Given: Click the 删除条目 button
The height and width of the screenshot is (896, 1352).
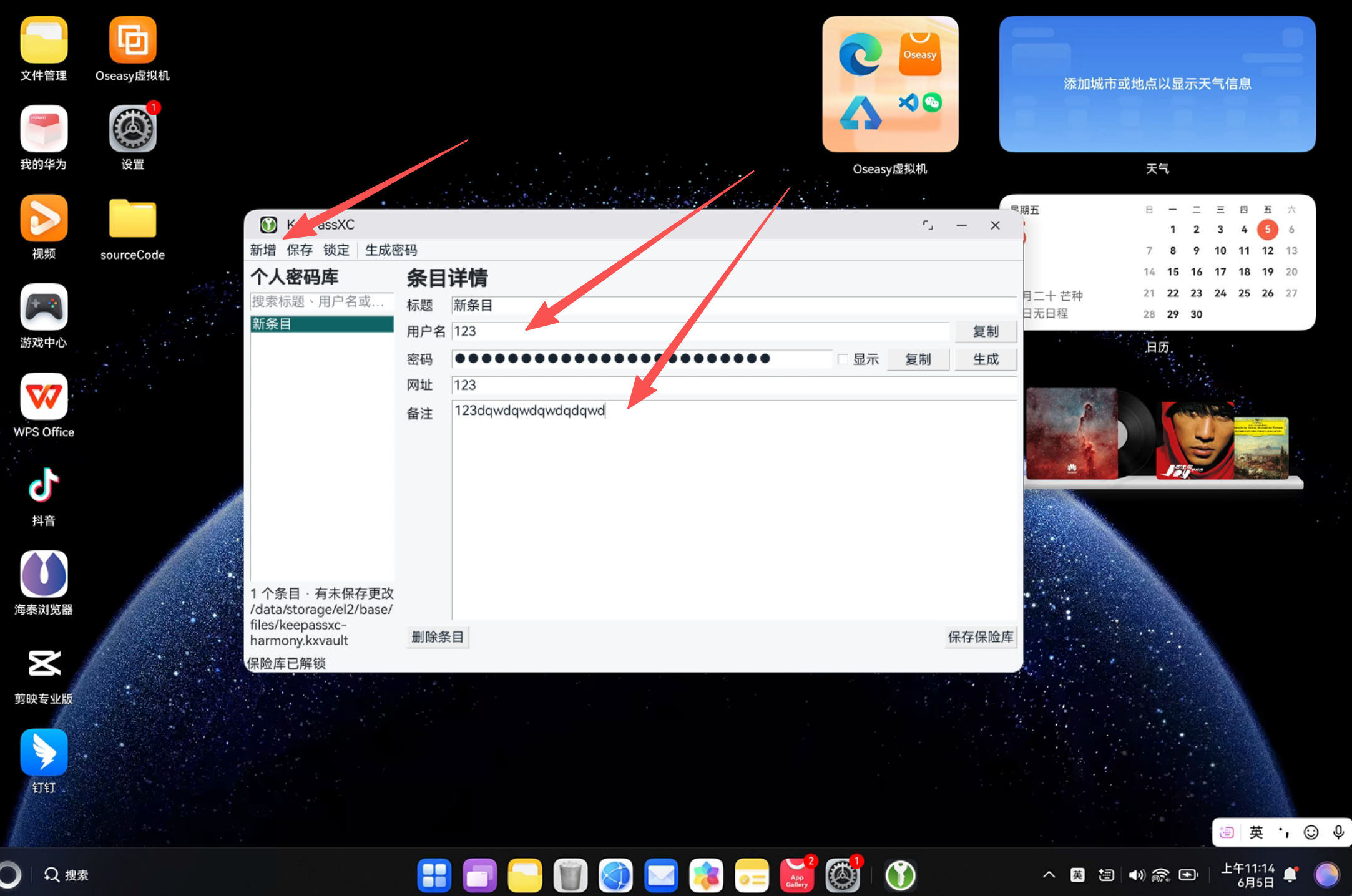Looking at the screenshot, I should [438, 637].
